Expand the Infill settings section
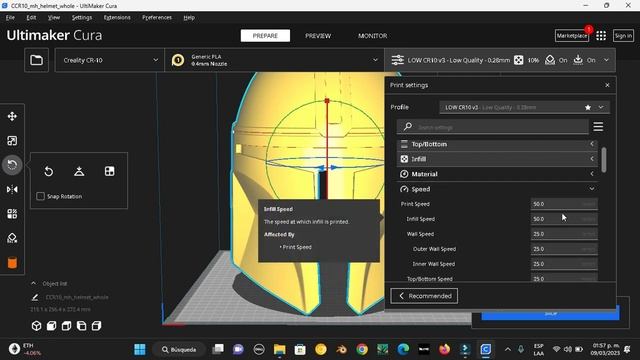Viewport: 640px width, 360px height. pyautogui.click(x=497, y=159)
